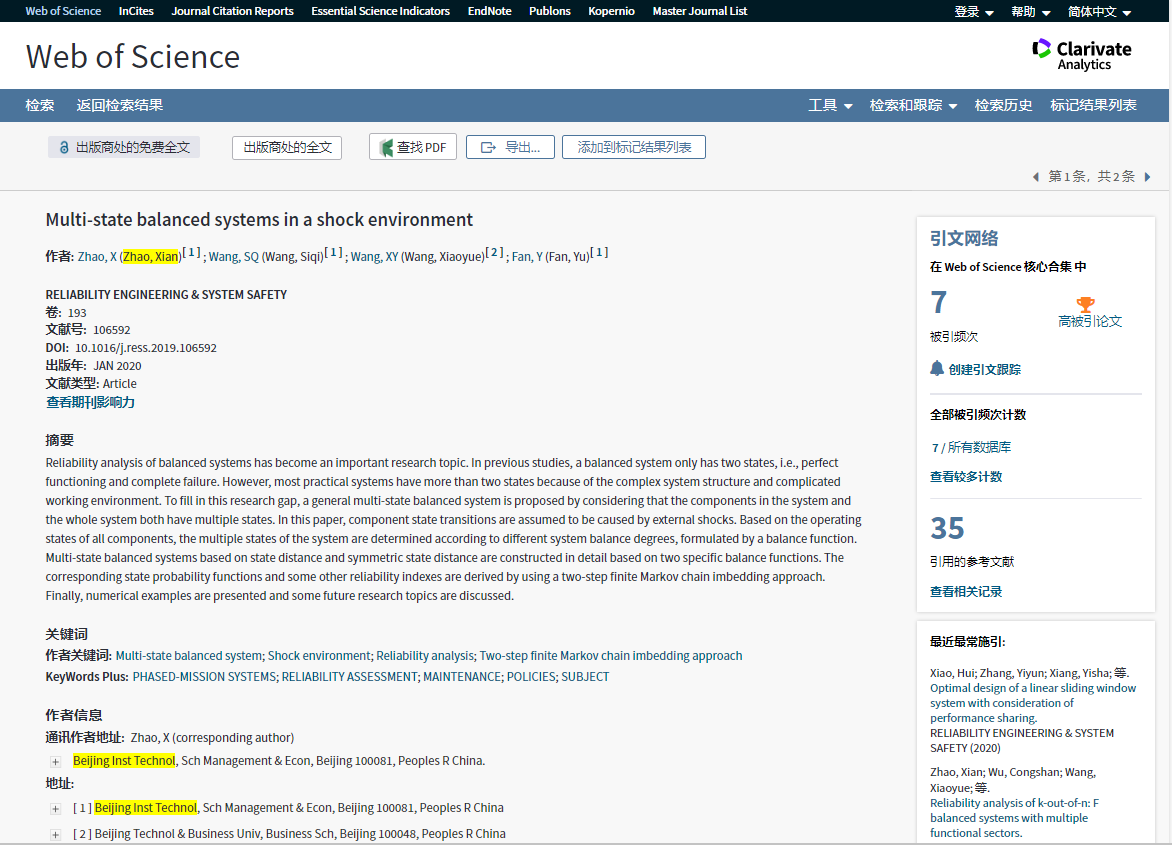1172x845 pixels.
Task: Open 检索历史 search history
Action: coord(1003,105)
